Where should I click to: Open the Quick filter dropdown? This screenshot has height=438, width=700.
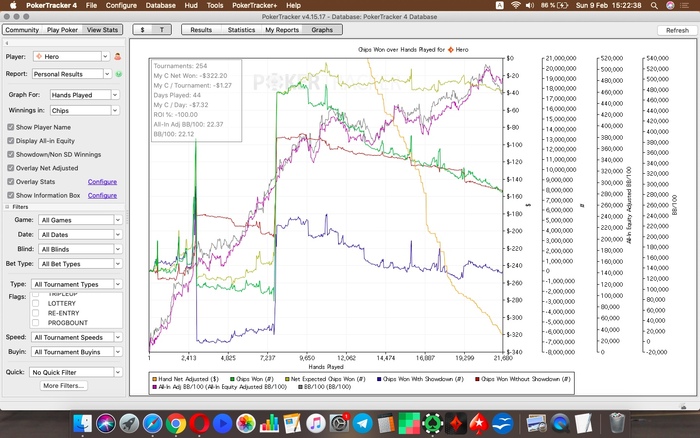click(75, 372)
